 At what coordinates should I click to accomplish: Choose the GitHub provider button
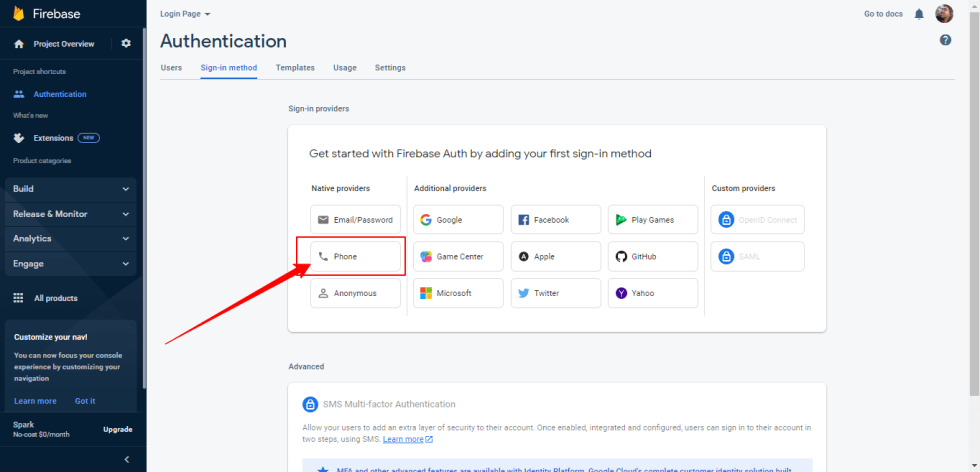(653, 256)
